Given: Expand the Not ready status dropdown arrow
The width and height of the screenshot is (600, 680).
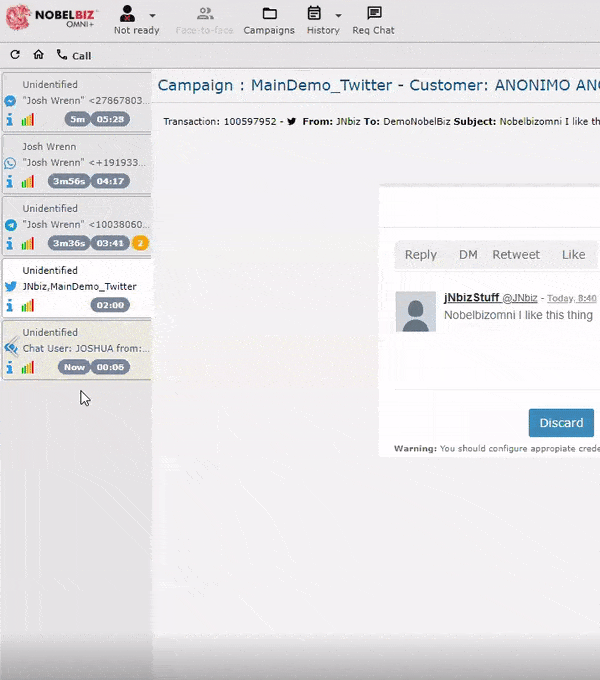Looking at the screenshot, I should click(152, 16).
